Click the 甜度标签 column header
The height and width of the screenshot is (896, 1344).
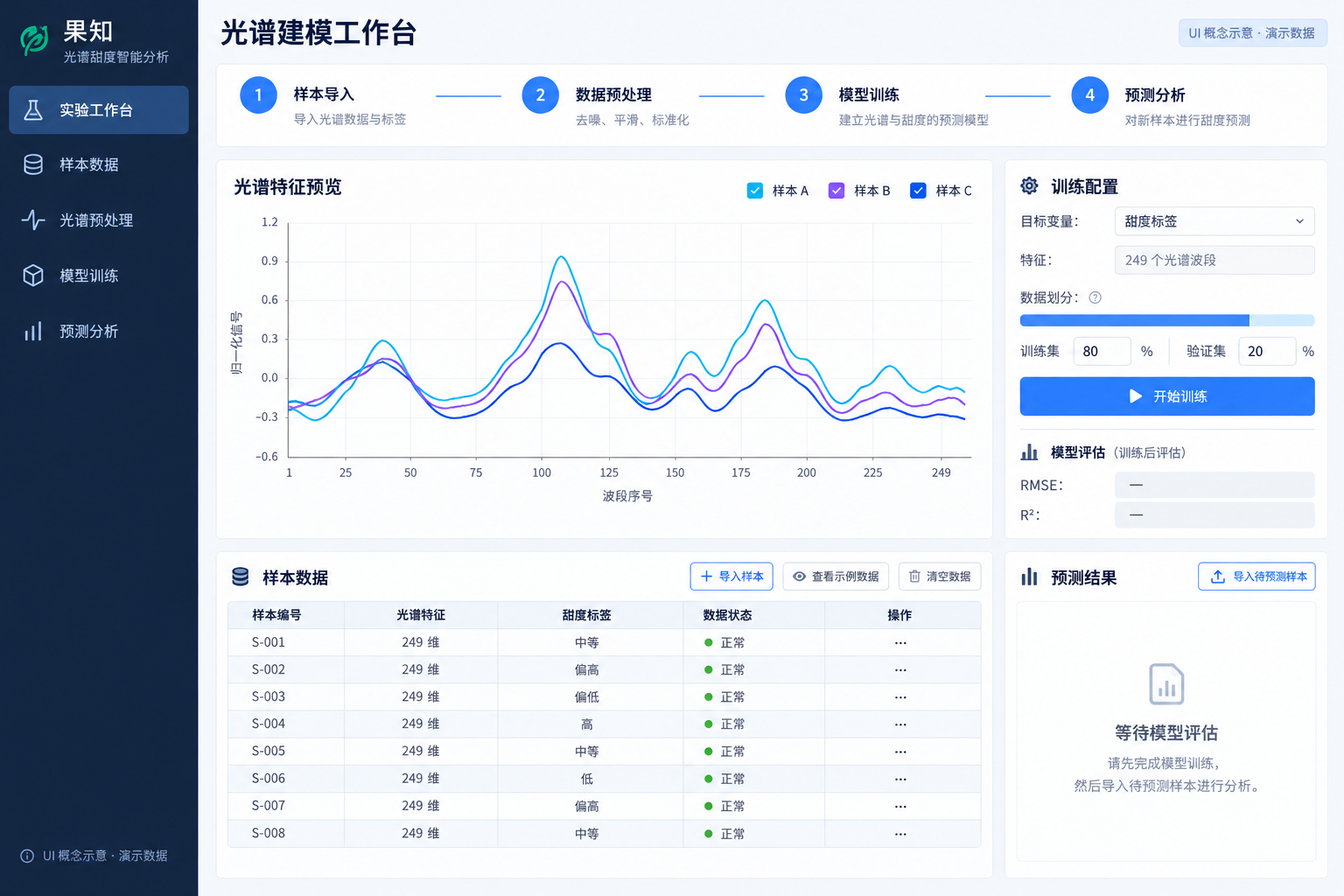click(587, 615)
